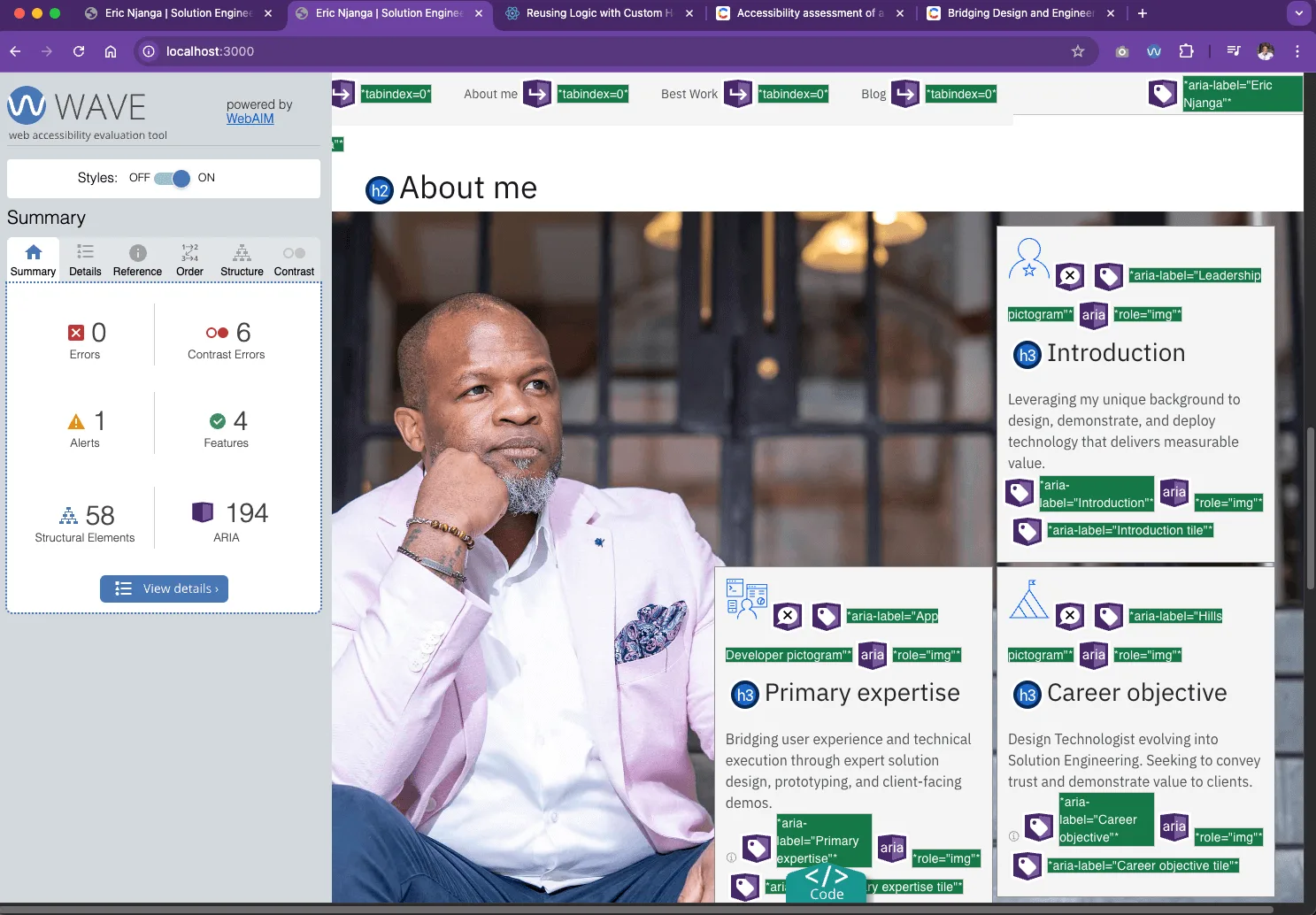Click the aria icon after aria-label="Career objective"
Image resolution: width=1316 pixels, height=915 pixels.
pos(1174,827)
